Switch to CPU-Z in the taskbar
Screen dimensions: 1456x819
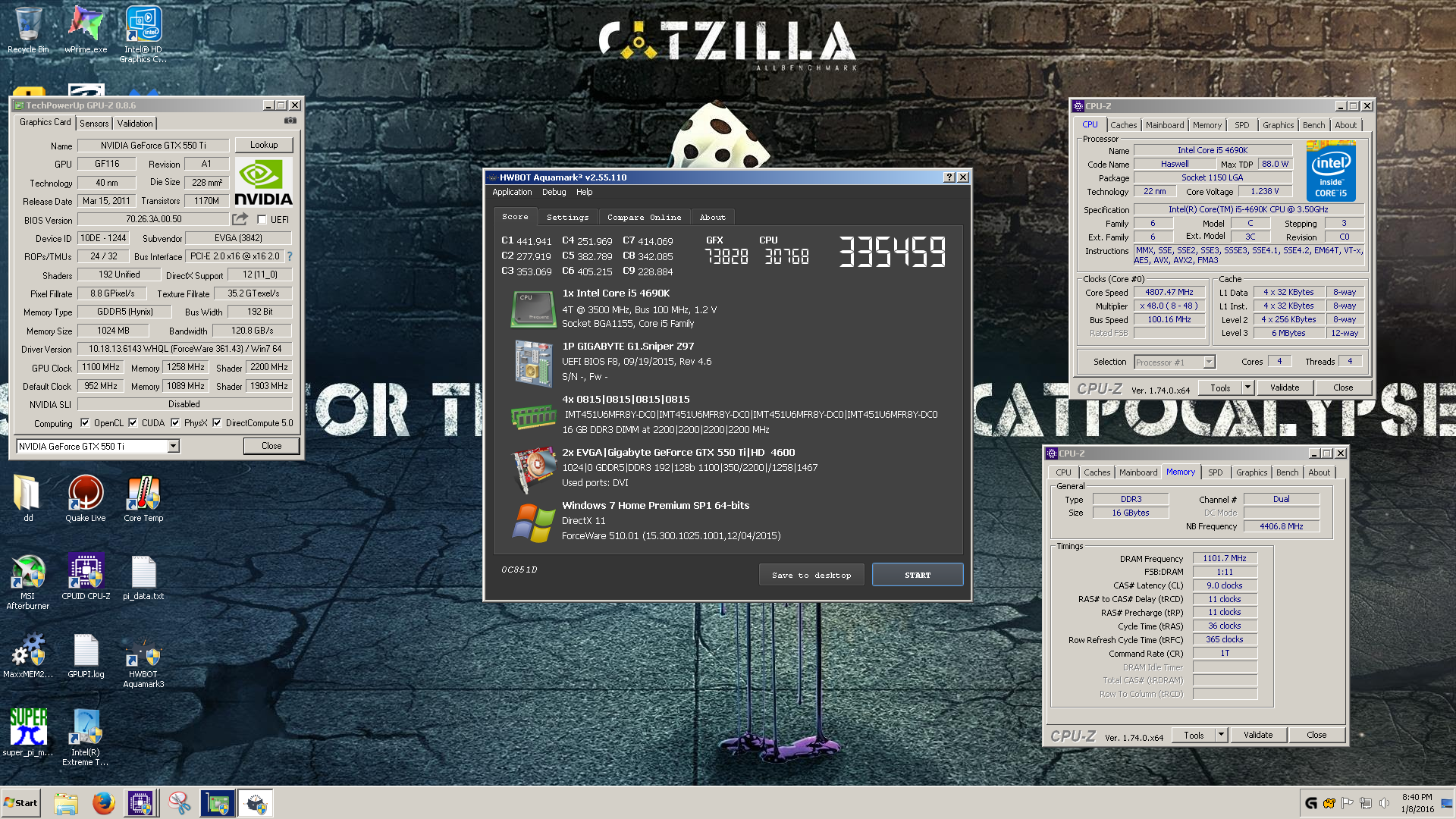[140, 803]
